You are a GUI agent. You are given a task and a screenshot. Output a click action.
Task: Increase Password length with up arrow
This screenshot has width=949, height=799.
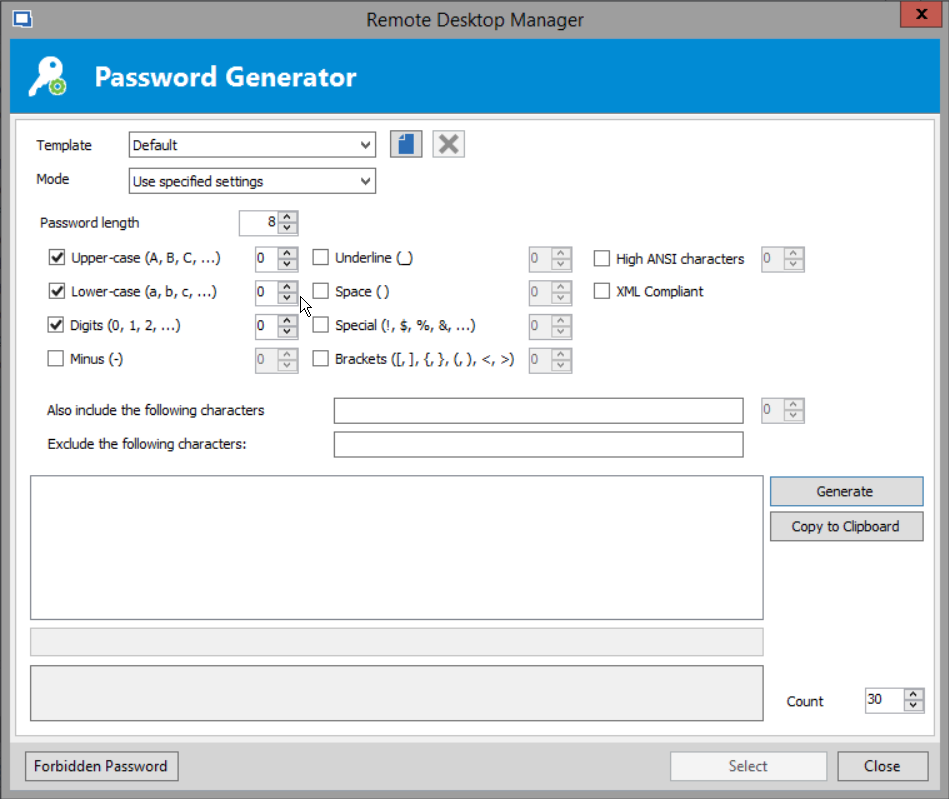pos(287,217)
